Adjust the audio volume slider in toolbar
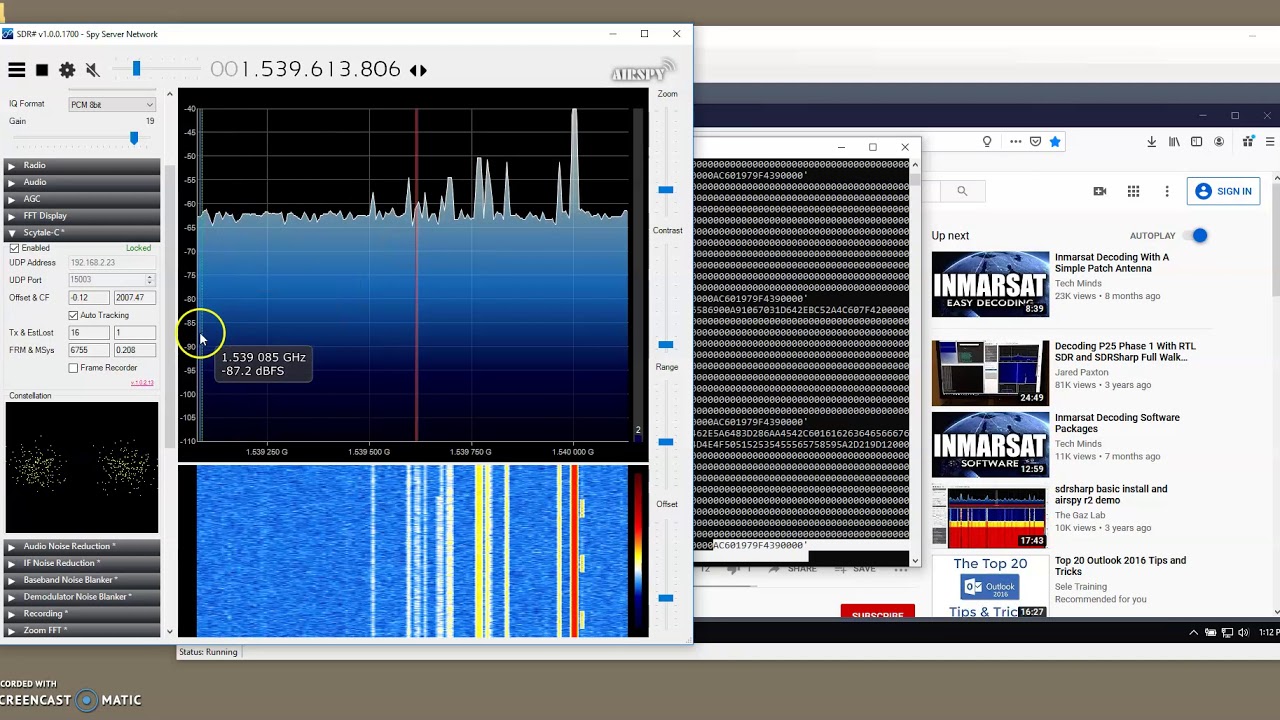Image resolution: width=1280 pixels, height=720 pixels. [136, 69]
